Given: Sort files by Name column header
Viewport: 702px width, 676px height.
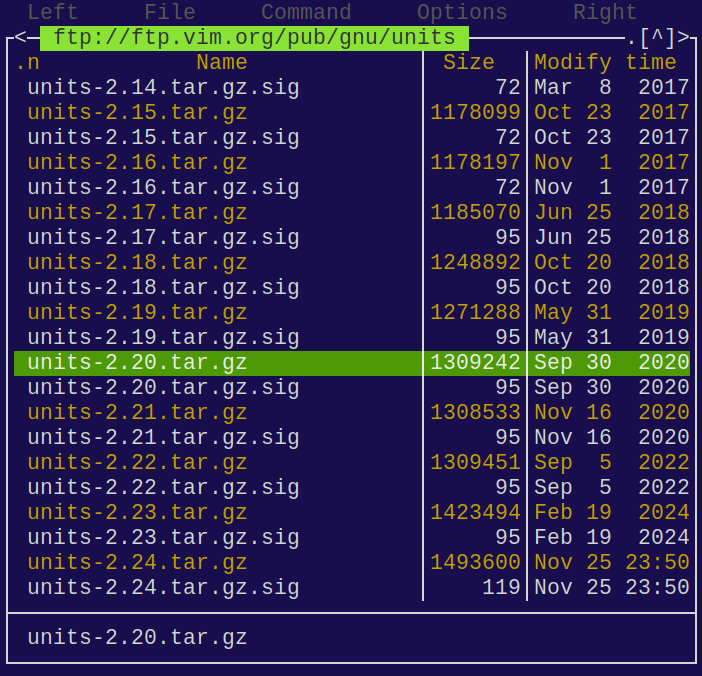Looking at the screenshot, I should [221, 63].
